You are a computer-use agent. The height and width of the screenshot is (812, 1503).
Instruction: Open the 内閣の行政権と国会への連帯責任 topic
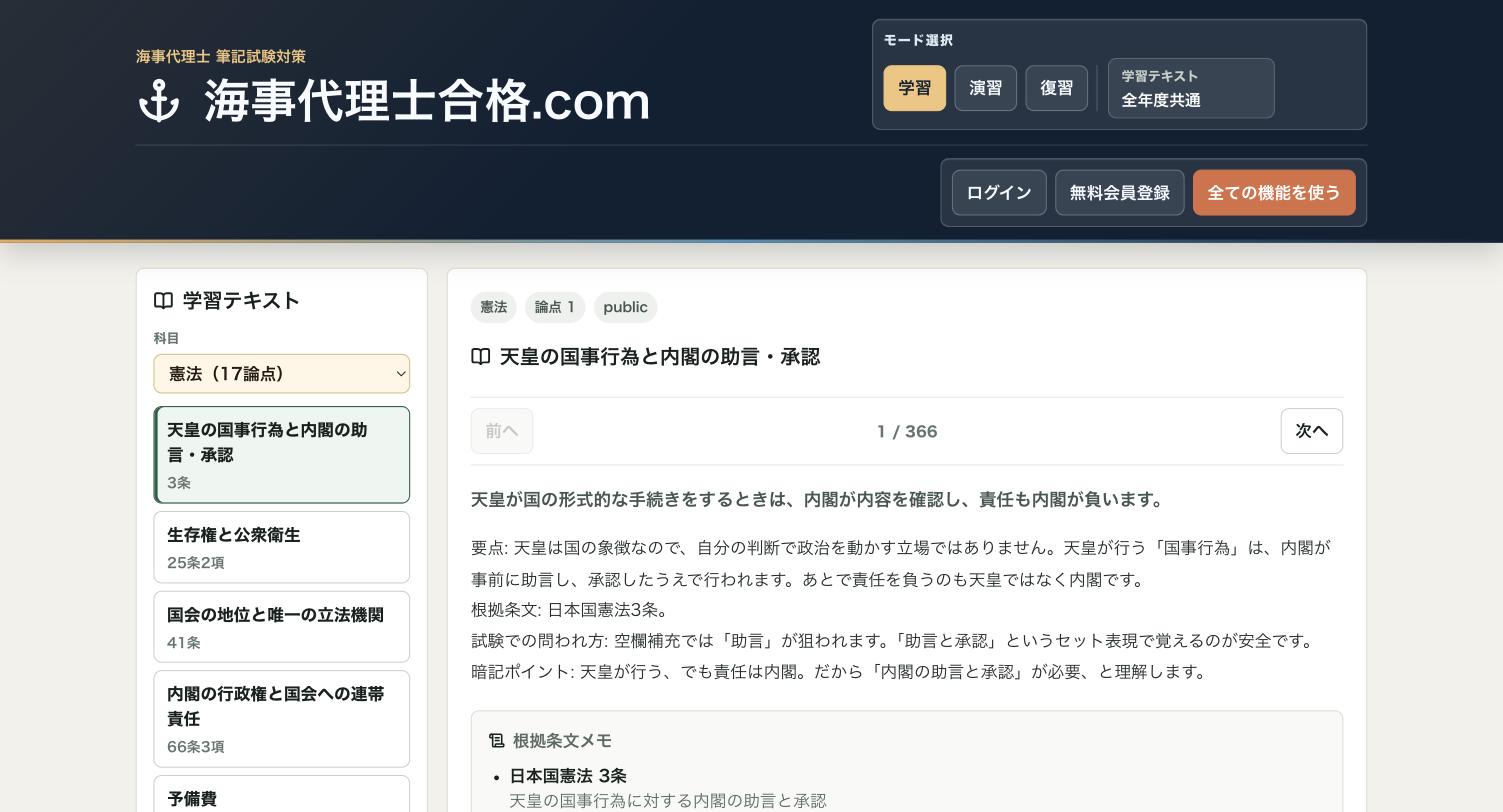click(282, 719)
